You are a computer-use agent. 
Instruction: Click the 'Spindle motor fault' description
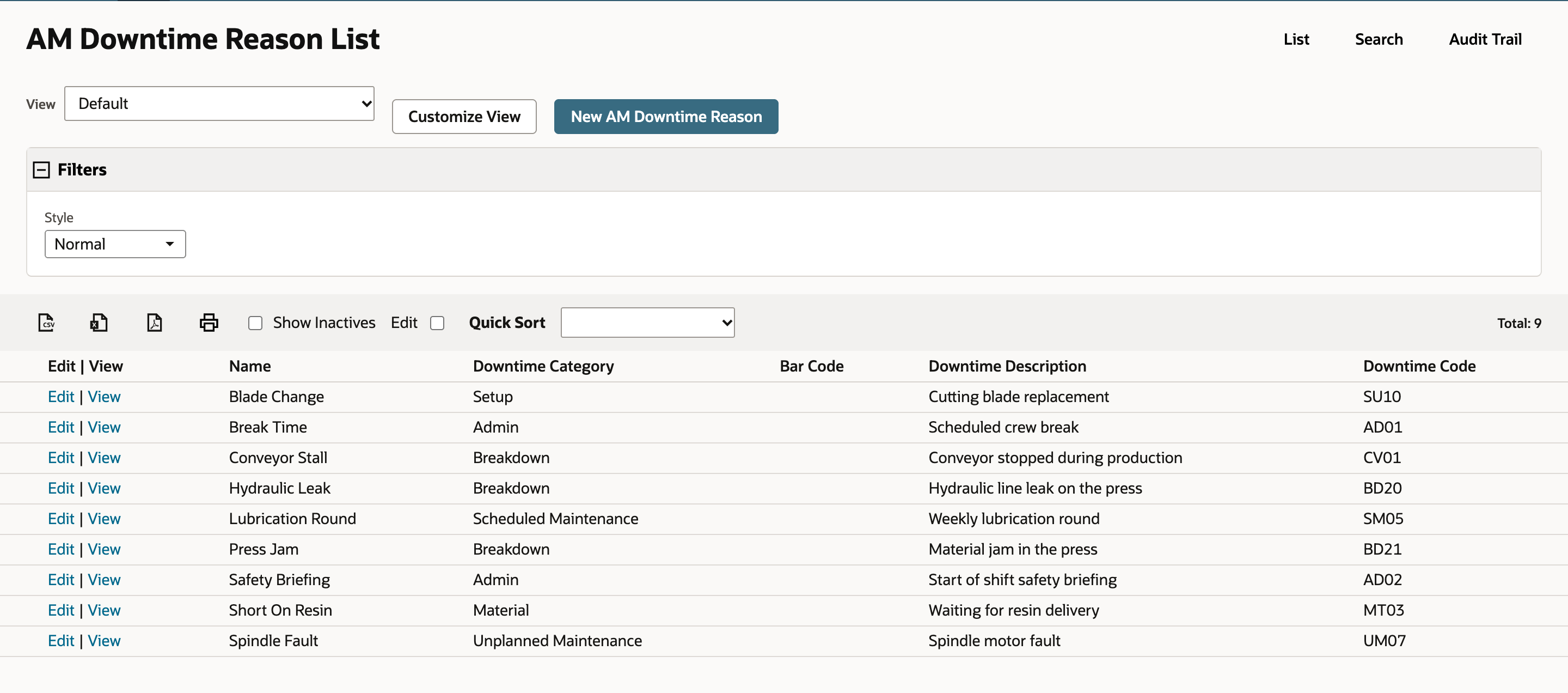tap(994, 641)
